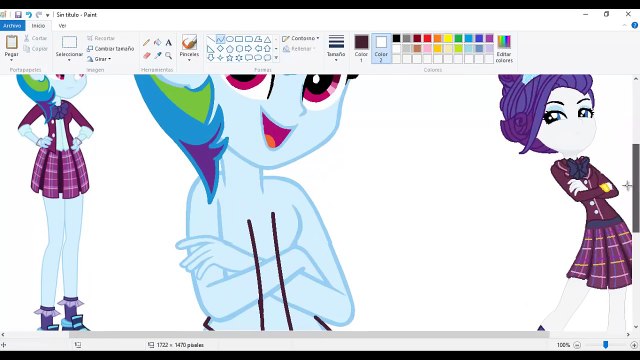Click the Pinceles brush icon

click(189, 42)
